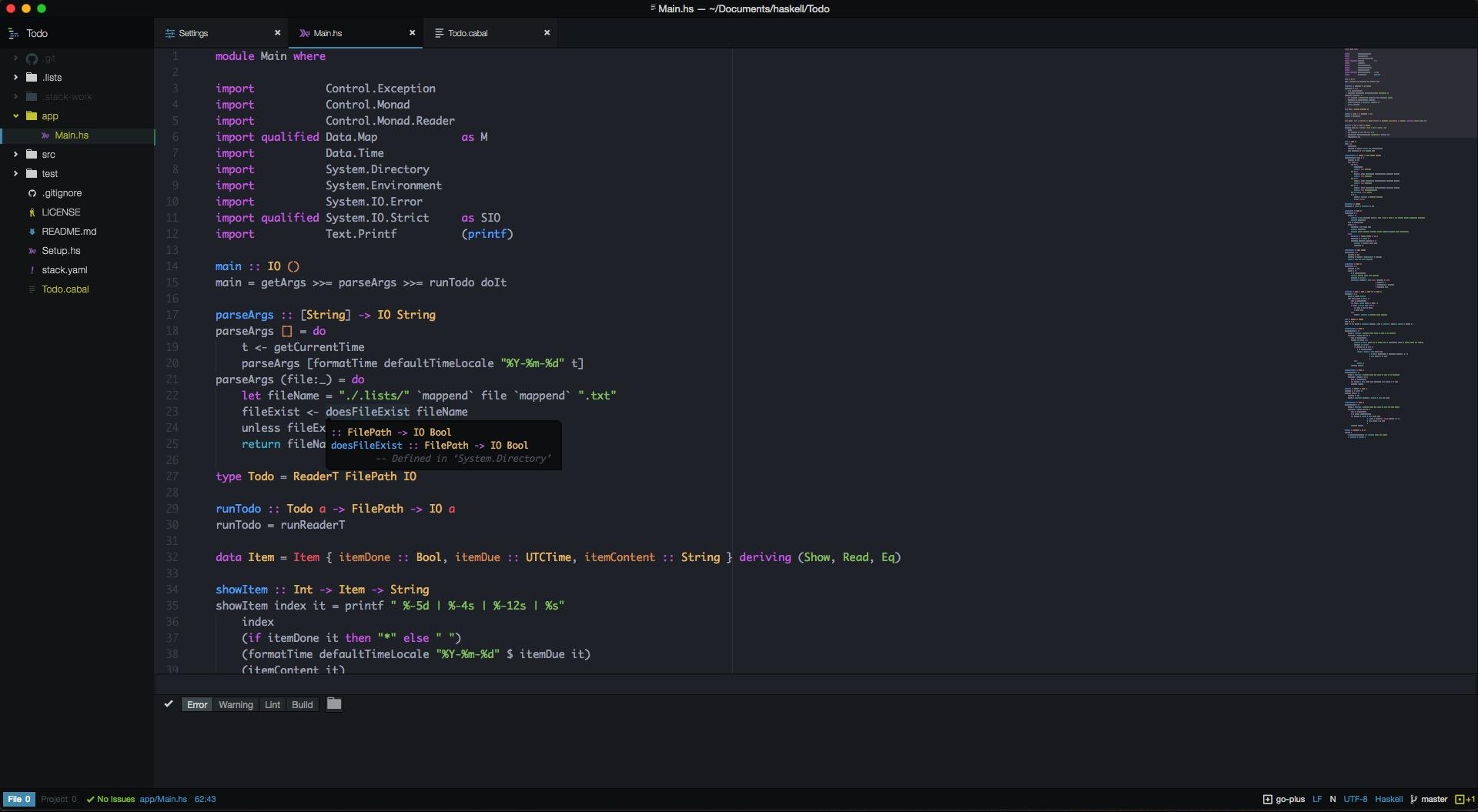Click UTF-8 encoding in the status bar
The image size is (1478, 812).
coord(1356,799)
